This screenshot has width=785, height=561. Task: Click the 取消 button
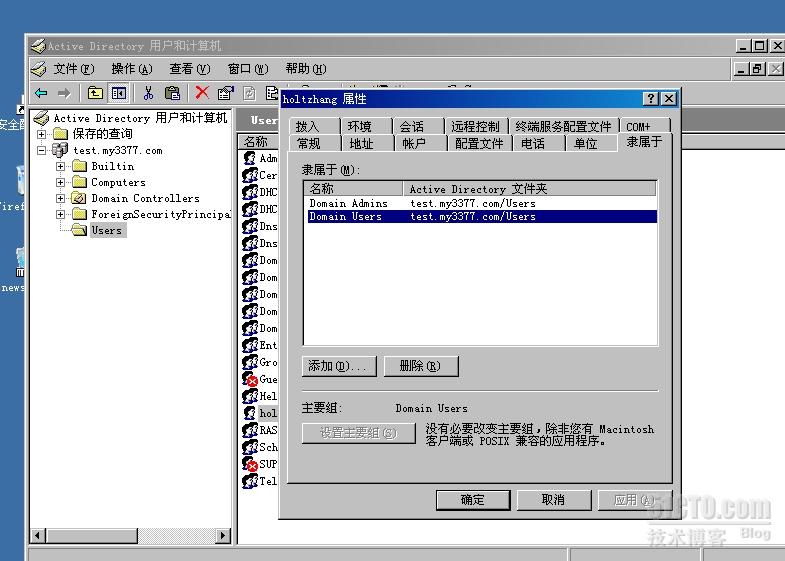[x=554, y=499]
